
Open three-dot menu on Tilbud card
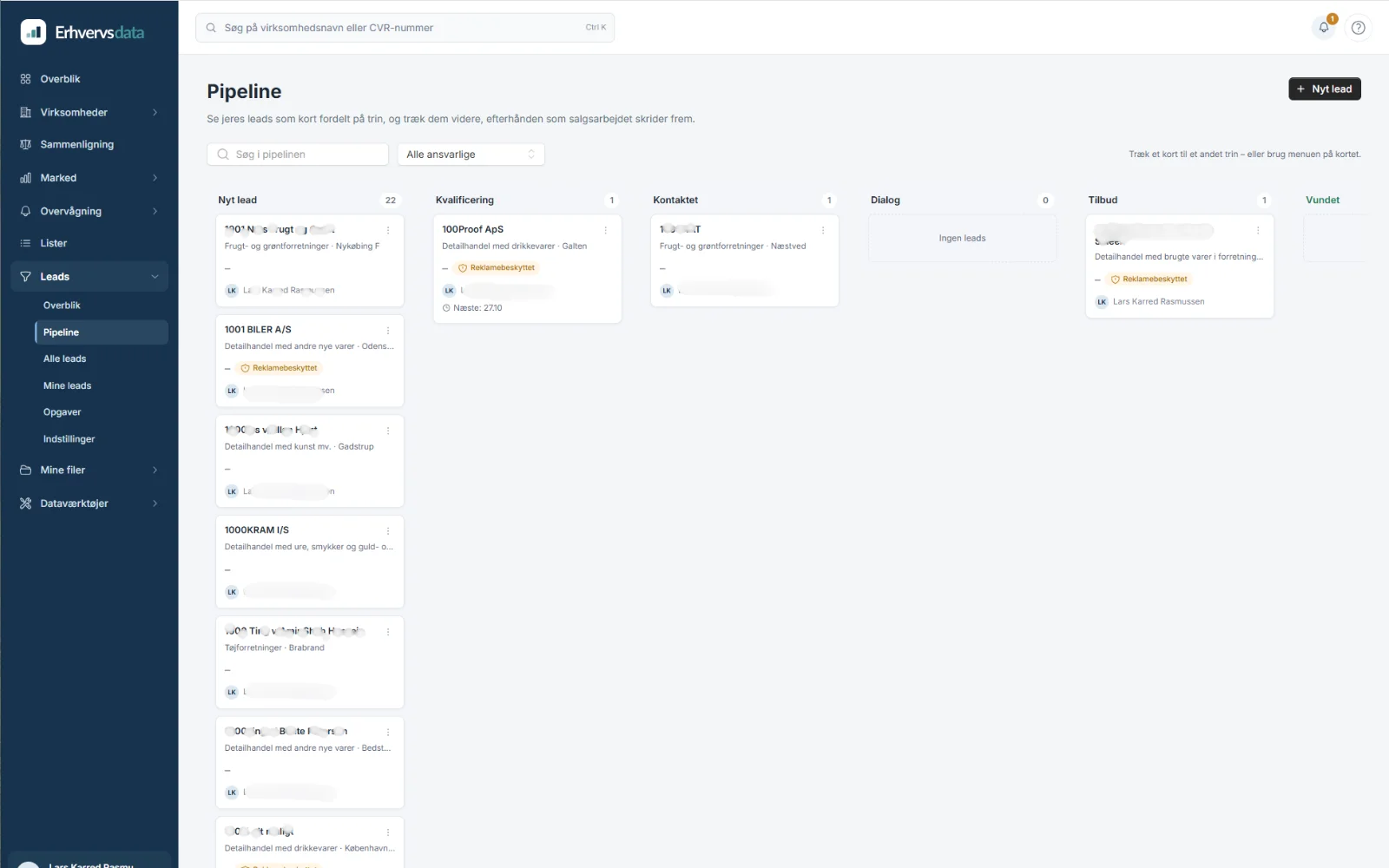tap(1258, 231)
